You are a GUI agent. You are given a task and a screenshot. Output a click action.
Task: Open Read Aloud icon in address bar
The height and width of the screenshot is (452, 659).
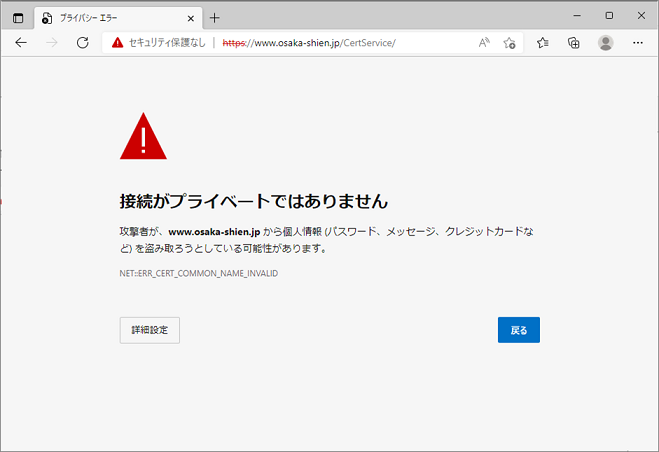click(484, 42)
